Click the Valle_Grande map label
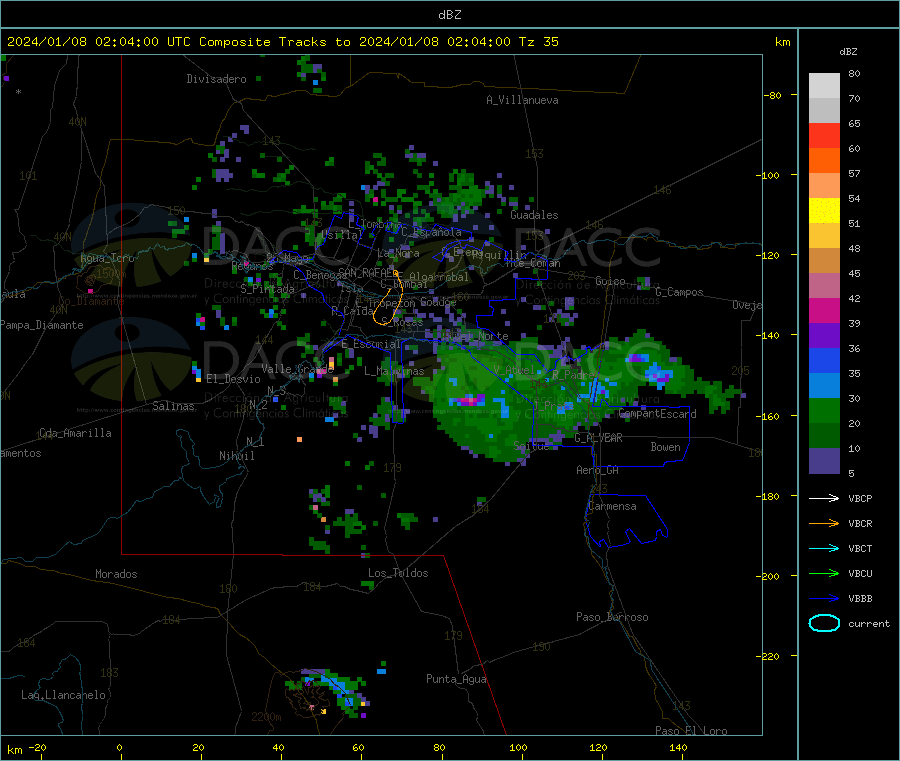Image resolution: width=900 pixels, height=761 pixels. pyautogui.click(x=297, y=368)
